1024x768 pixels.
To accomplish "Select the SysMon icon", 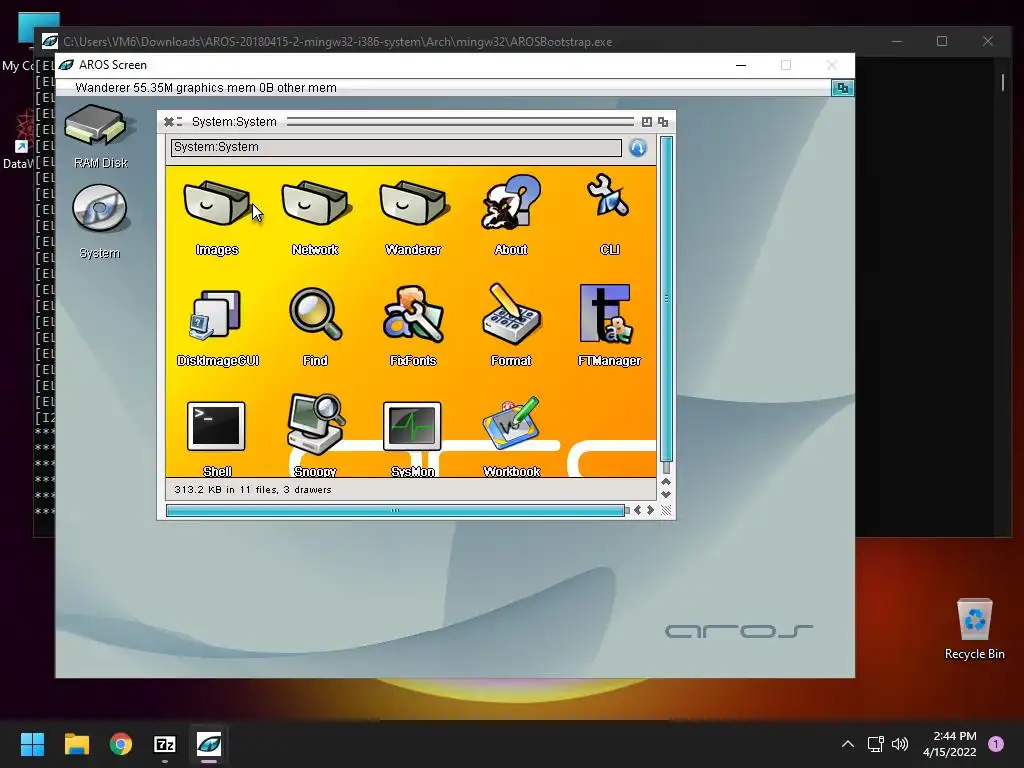I will [x=412, y=426].
